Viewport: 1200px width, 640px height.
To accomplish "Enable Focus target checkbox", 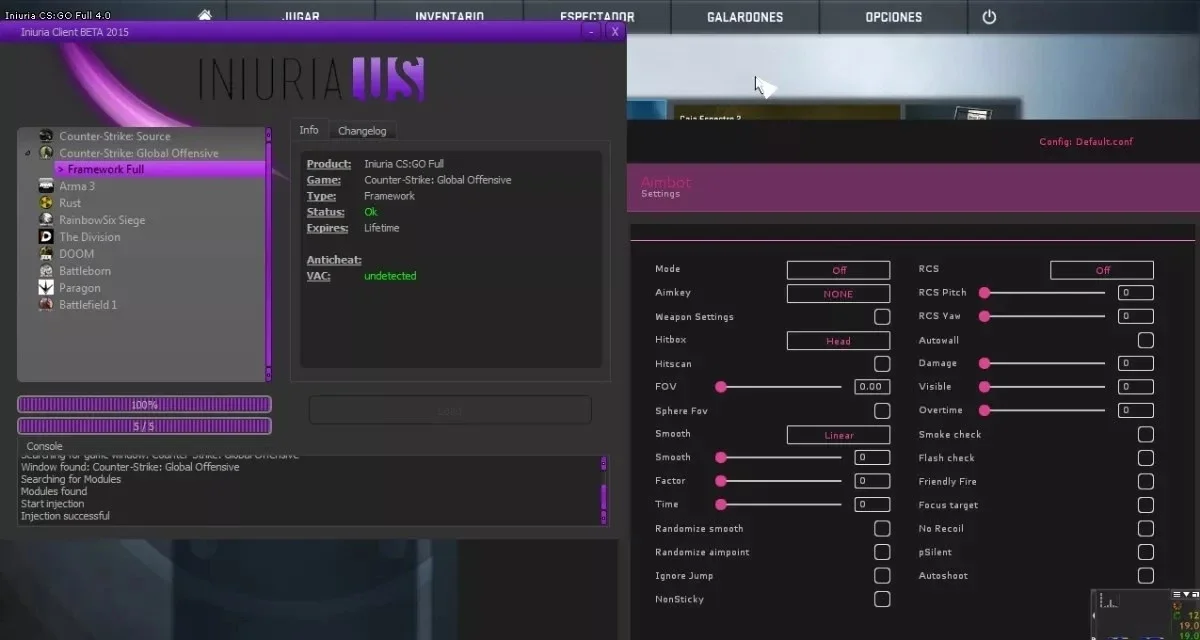I will pyautogui.click(x=1146, y=505).
